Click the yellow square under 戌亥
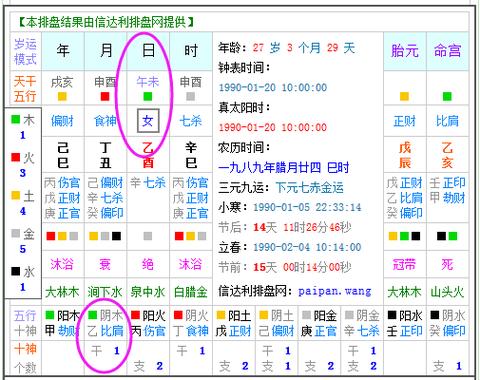Image resolution: width=480 pixels, height=380 pixels. pos(62,96)
